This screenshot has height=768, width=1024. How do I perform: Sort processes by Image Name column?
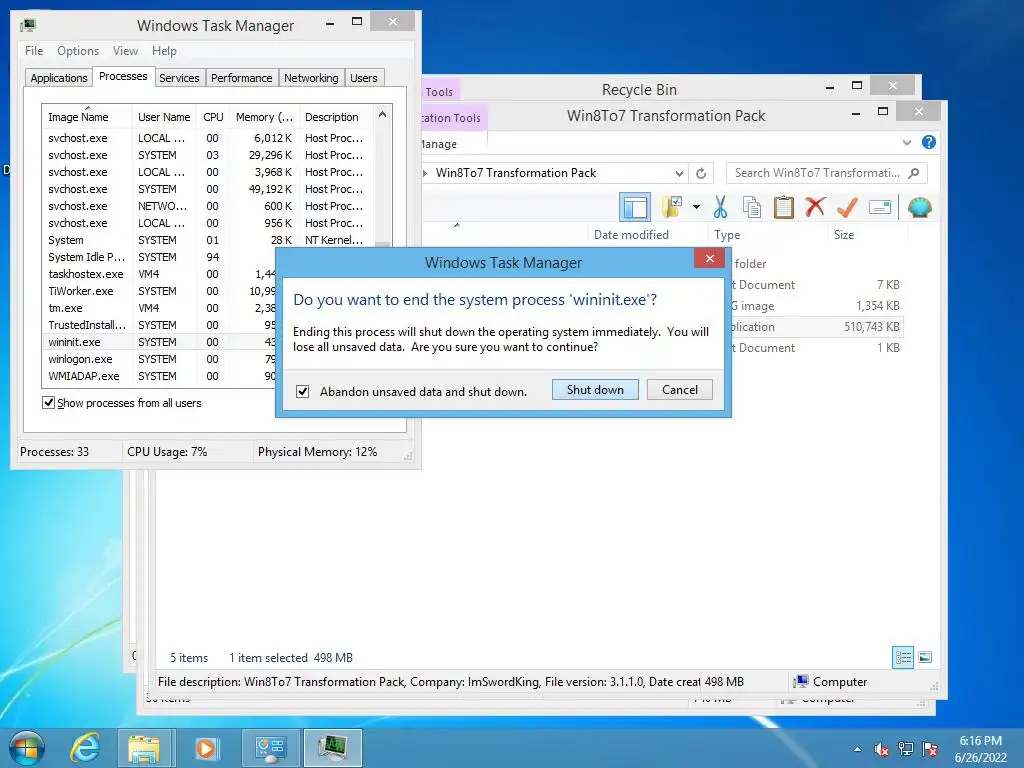click(x=86, y=117)
